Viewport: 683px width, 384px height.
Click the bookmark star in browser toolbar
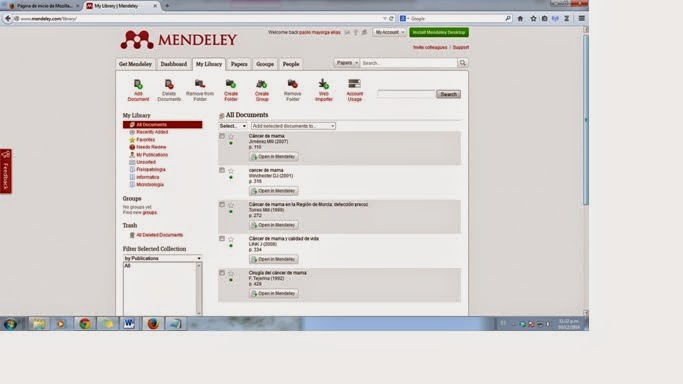tap(533, 19)
